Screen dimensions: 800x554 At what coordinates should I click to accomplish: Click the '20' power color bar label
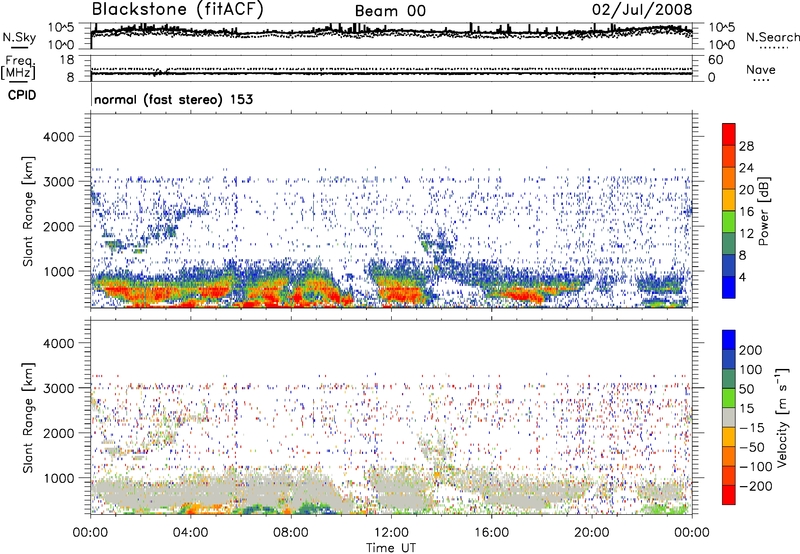point(746,190)
